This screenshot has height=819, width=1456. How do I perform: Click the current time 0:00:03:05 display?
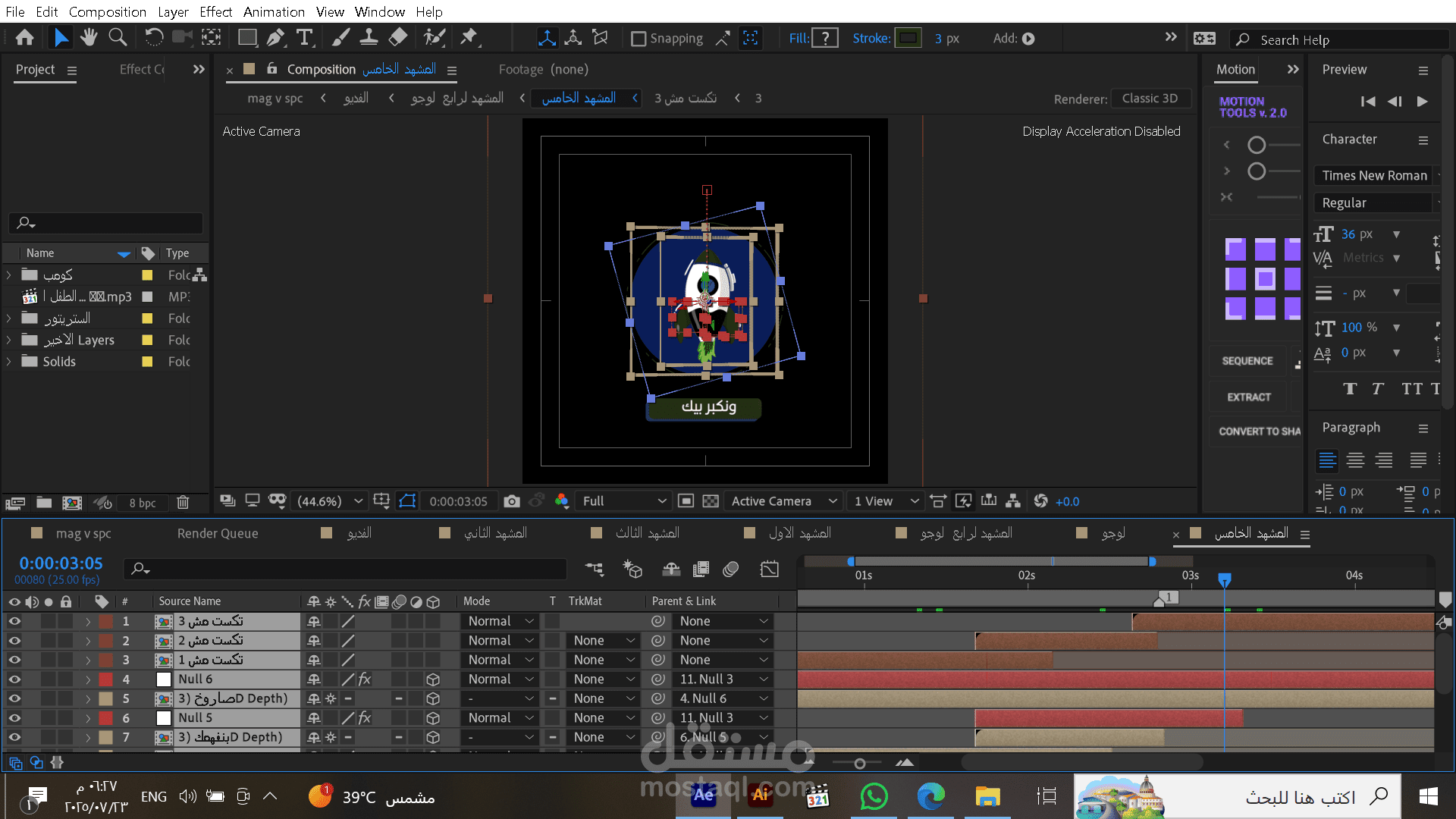61,563
